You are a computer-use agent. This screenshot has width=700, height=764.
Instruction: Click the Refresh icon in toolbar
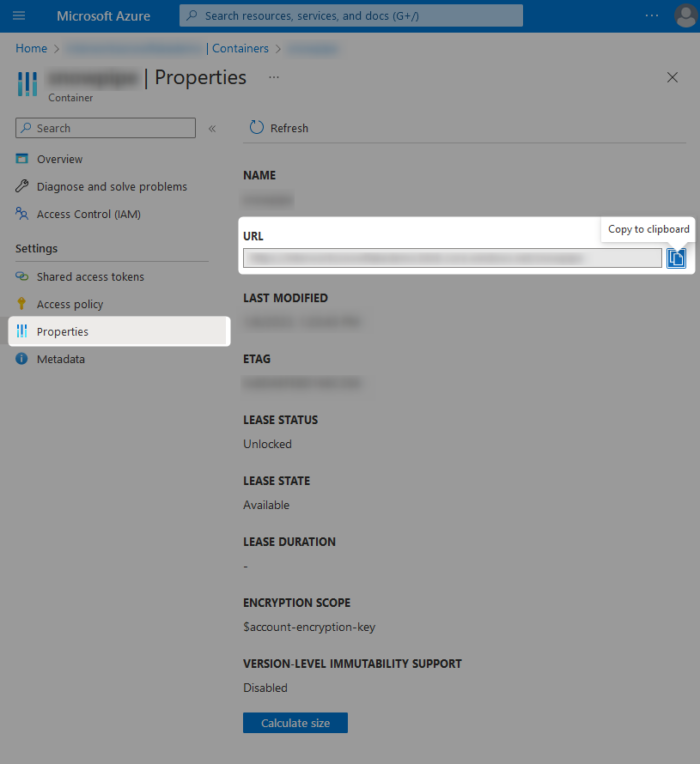point(257,128)
